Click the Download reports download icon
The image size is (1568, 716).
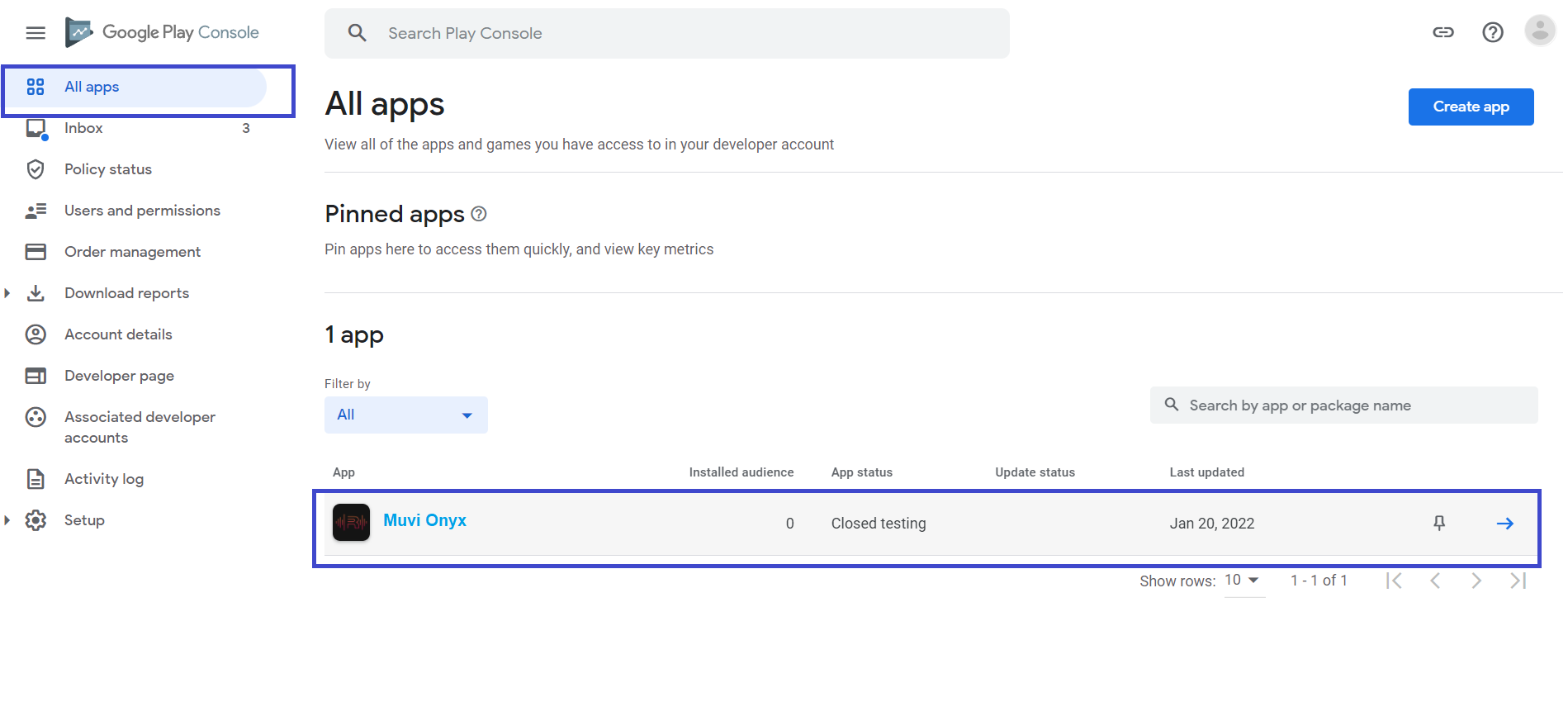36,293
